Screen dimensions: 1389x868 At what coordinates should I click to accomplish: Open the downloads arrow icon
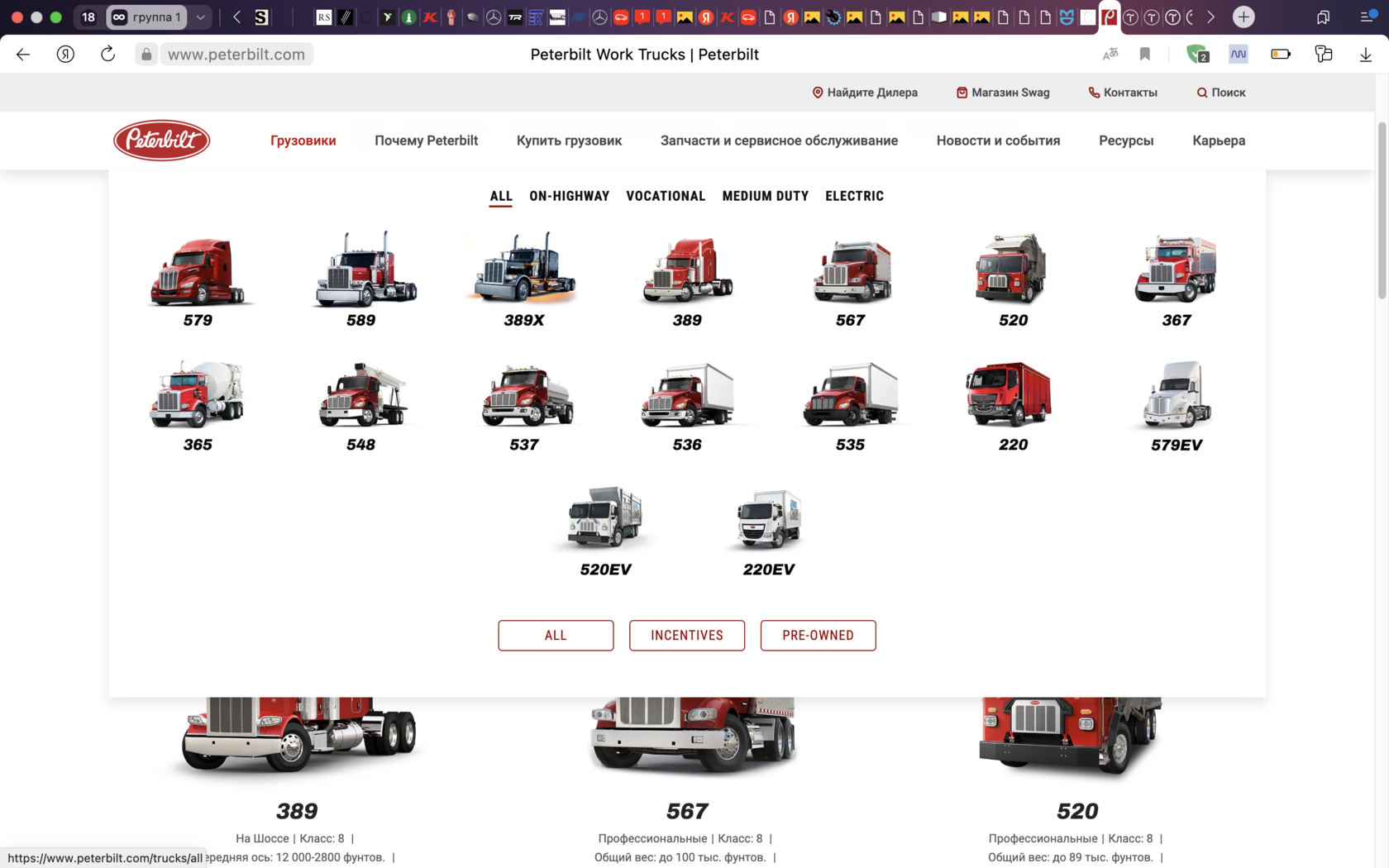(1365, 55)
